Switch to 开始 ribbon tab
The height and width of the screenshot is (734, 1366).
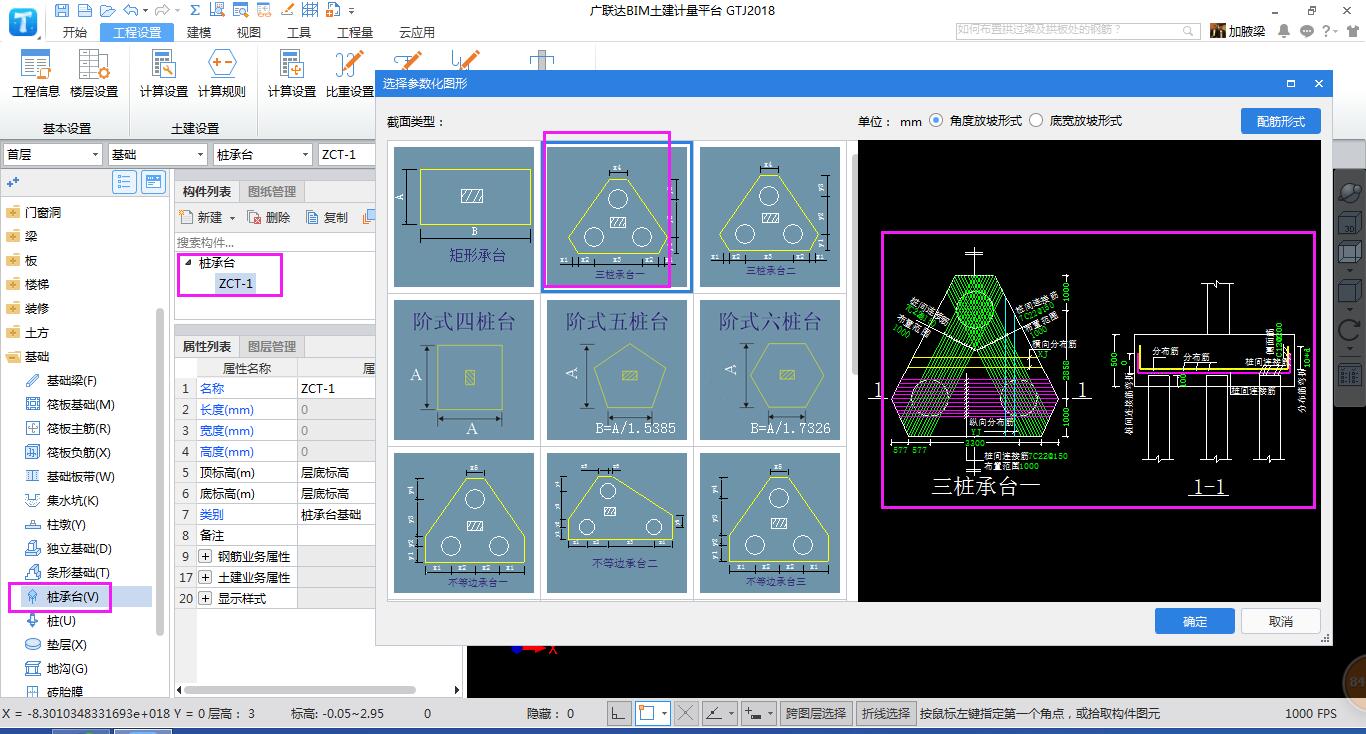[75, 32]
